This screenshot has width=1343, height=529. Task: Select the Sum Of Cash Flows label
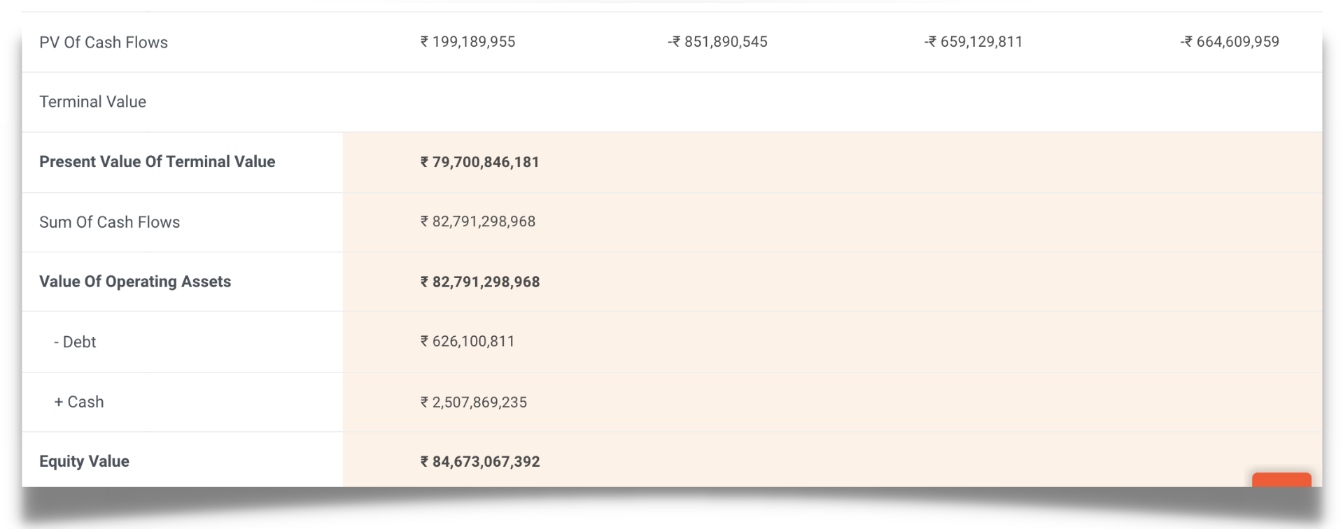pyautogui.click(x=109, y=222)
